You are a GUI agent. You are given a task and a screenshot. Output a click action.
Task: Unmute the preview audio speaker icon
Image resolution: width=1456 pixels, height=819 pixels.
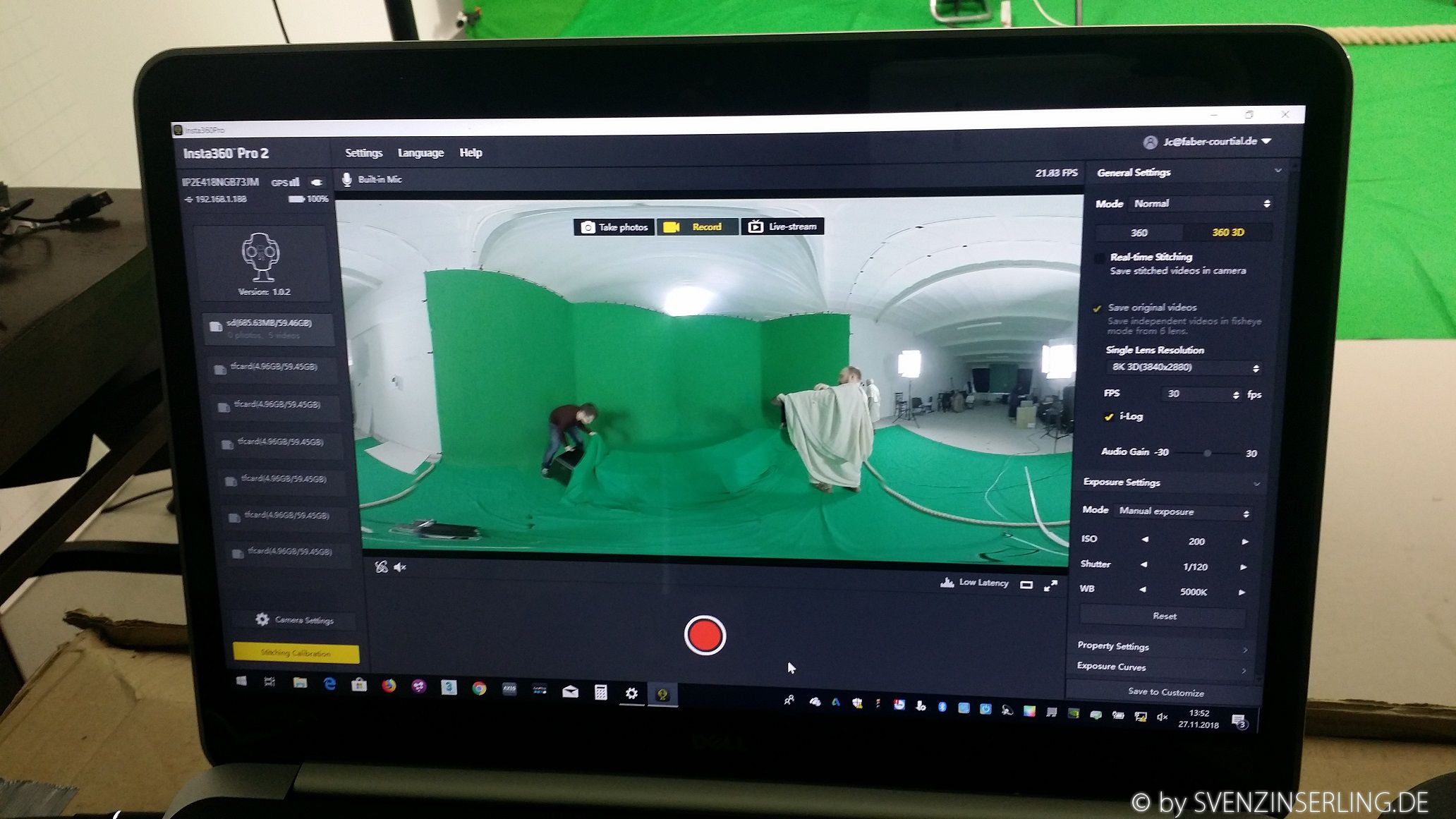400,567
